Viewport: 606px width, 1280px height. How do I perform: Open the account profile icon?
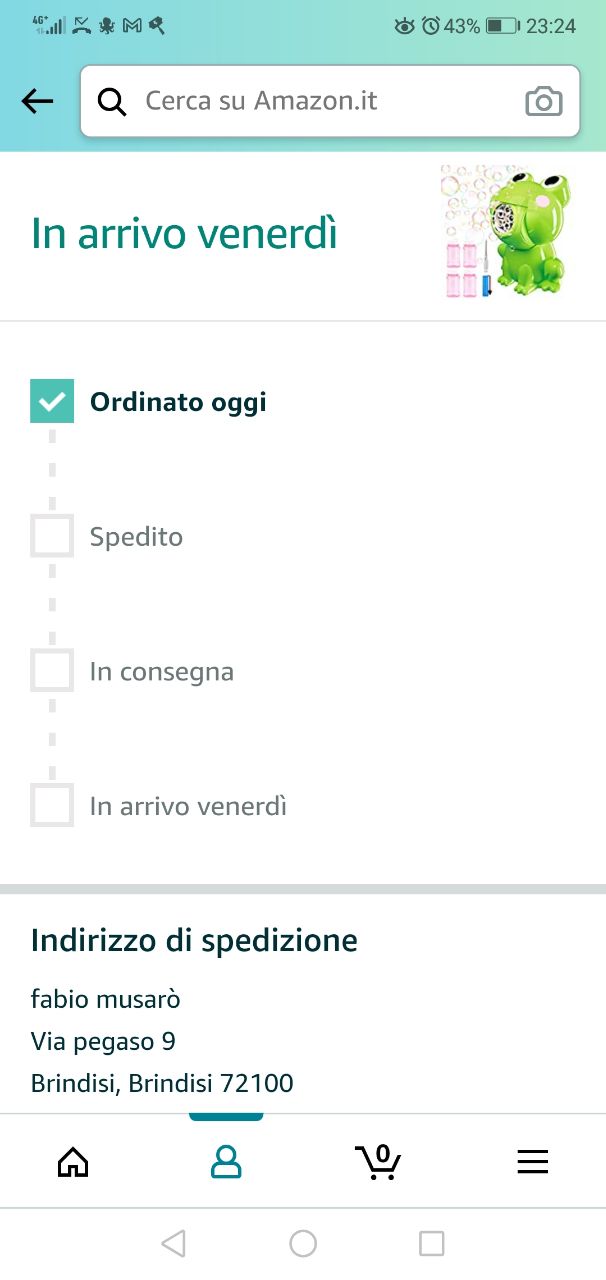pyautogui.click(x=226, y=1162)
